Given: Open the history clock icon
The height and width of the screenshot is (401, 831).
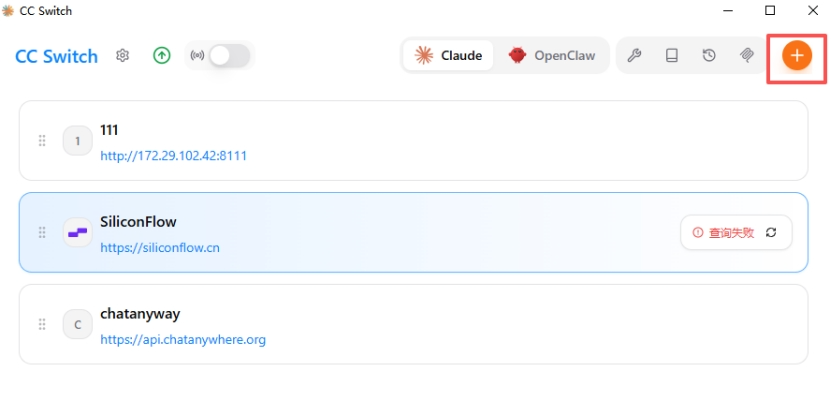Looking at the screenshot, I should 709,55.
